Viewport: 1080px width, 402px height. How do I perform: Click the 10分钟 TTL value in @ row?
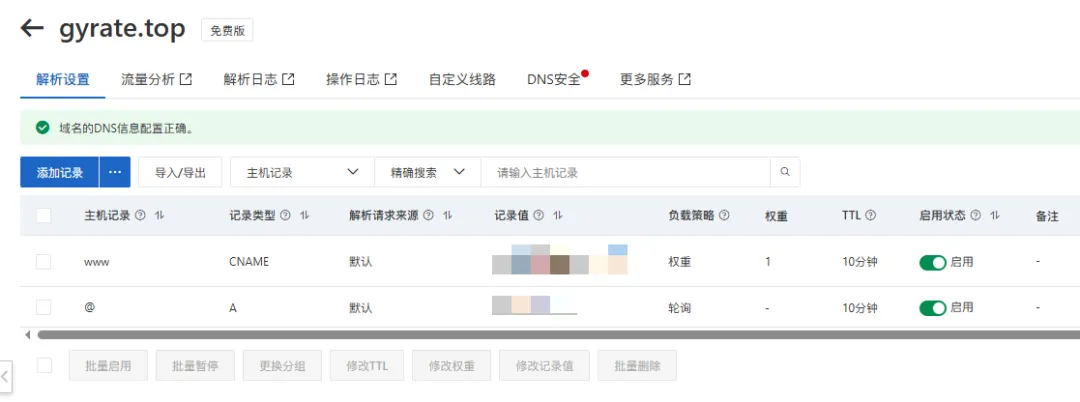860,308
